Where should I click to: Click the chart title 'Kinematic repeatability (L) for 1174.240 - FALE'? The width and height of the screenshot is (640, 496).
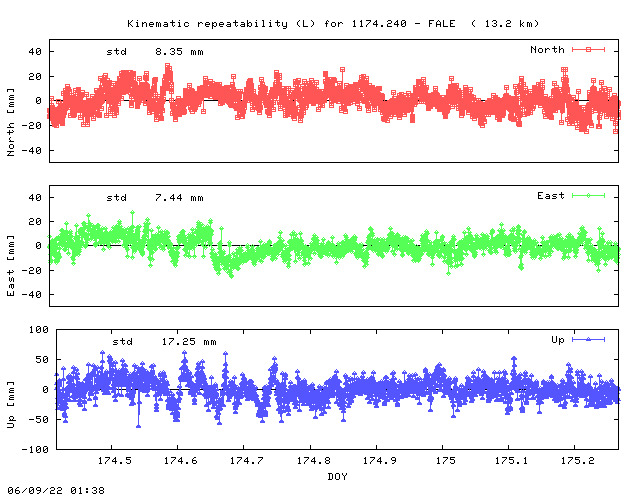pyautogui.click(x=291, y=23)
